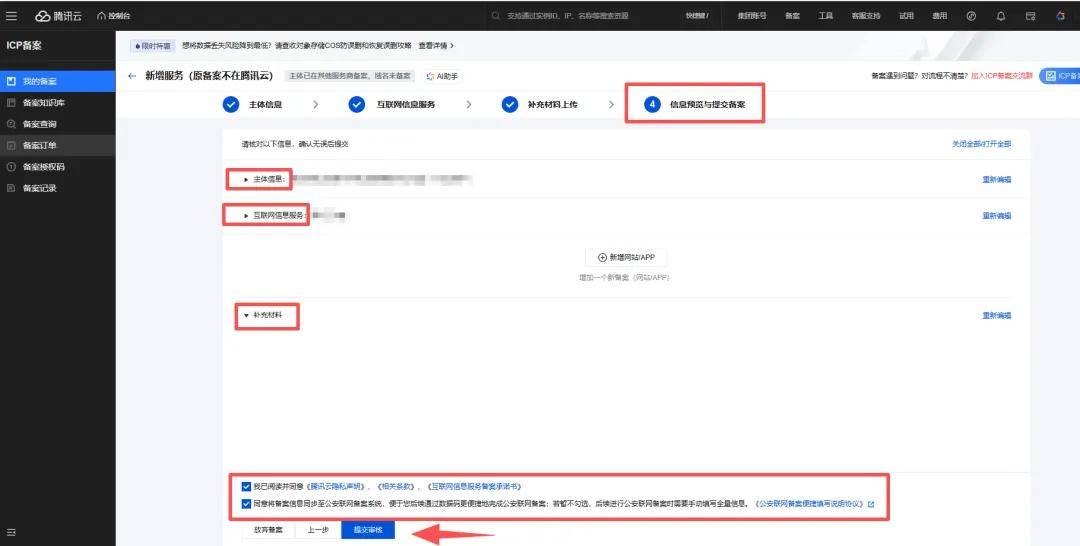Image resolution: width=1080 pixels, height=546 pixels.
Task: Expand the 互联网信息服务 section triangle
Action: pyautogui.click(x=247, y=216)
